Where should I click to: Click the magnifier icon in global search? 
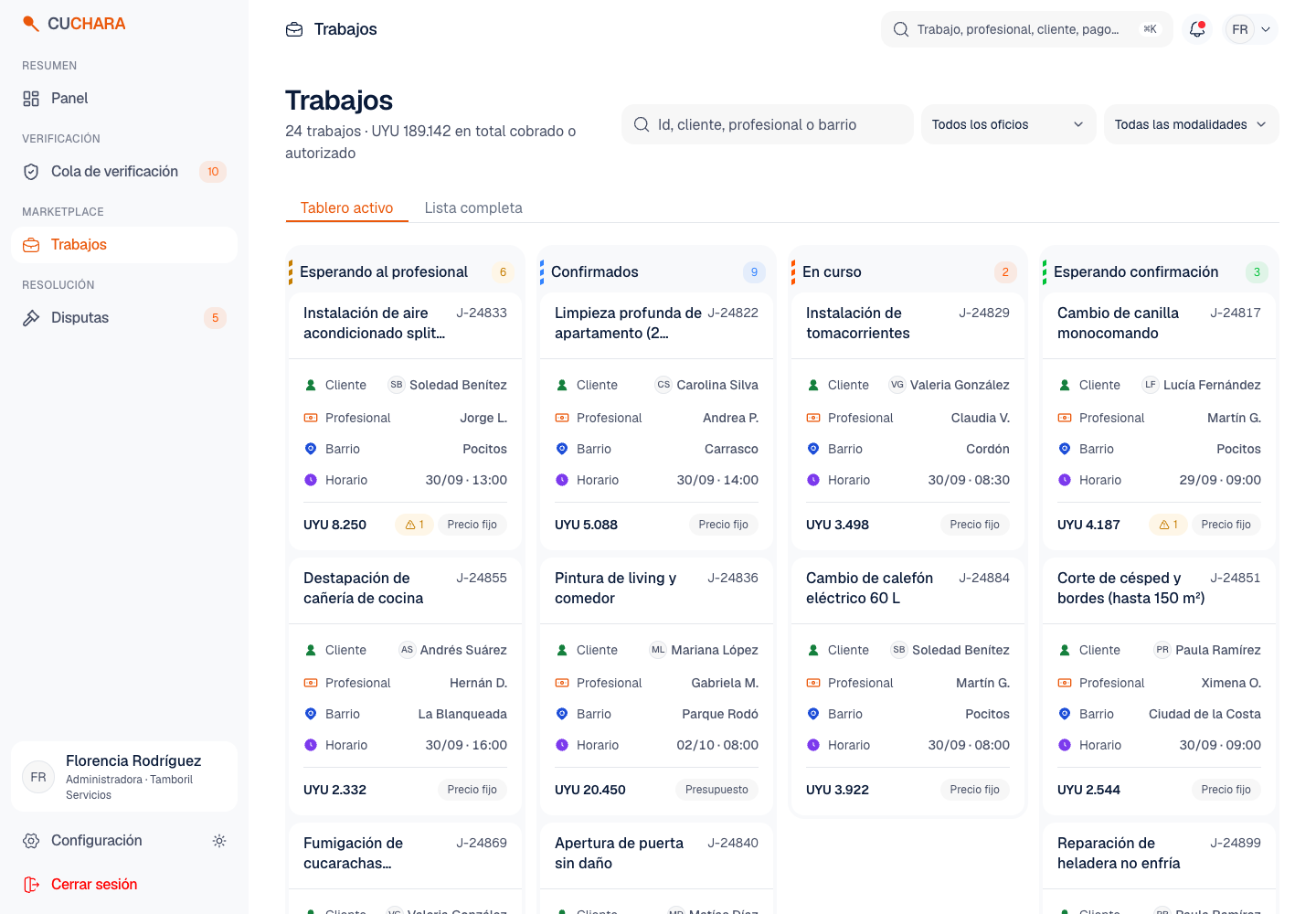[901, 29]
